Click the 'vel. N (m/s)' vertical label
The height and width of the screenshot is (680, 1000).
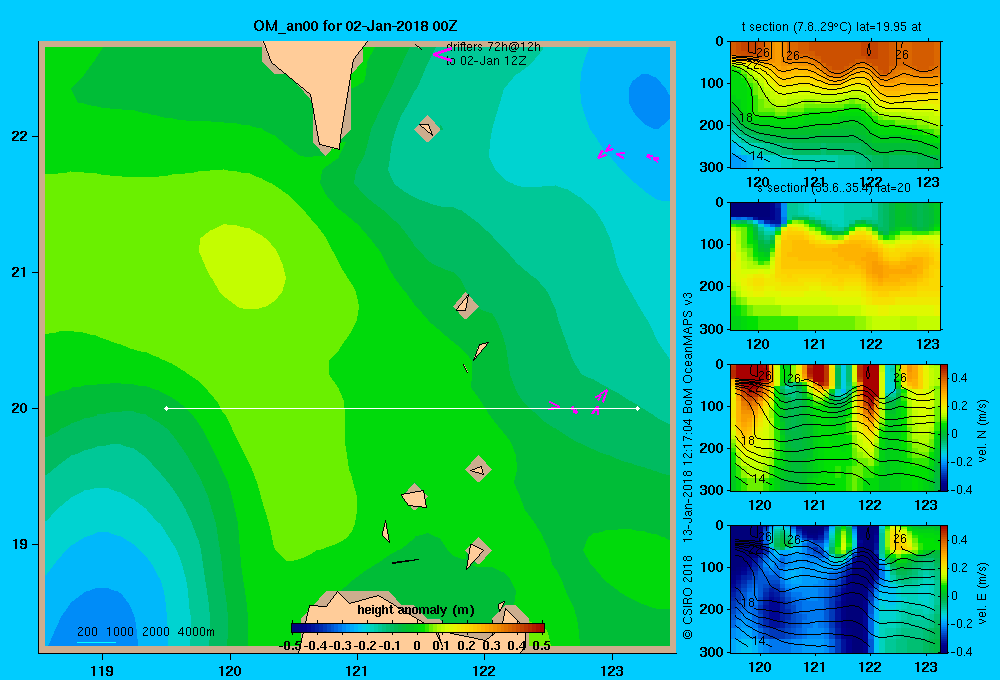[982, 431]
